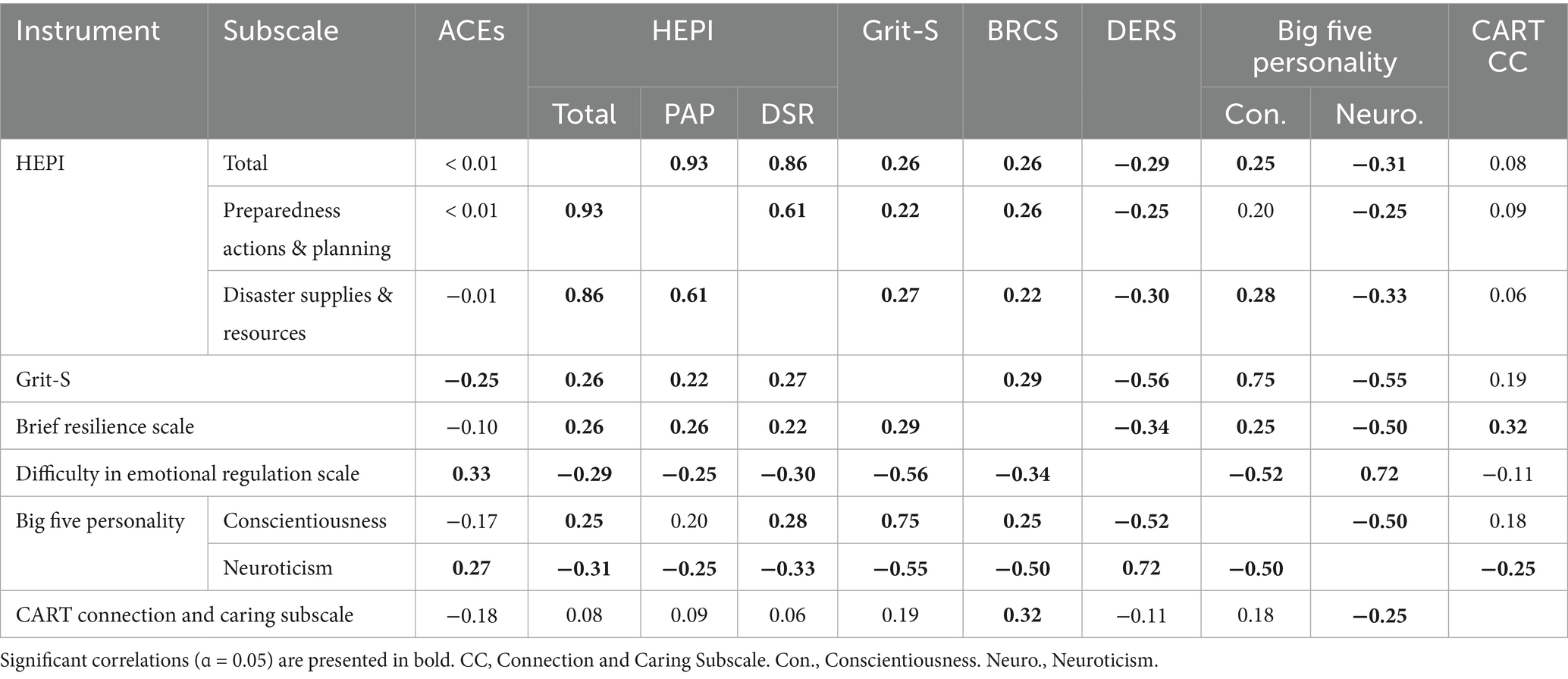
Task: Click the Neuro. sub-column header
Action: pos(1379,114)
